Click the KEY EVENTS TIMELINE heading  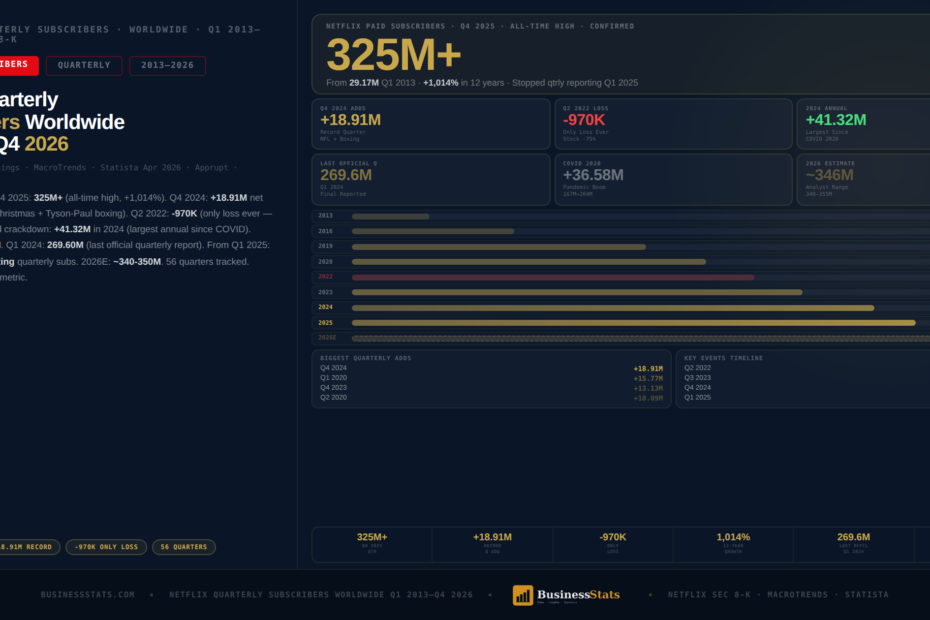pos(723,358)
